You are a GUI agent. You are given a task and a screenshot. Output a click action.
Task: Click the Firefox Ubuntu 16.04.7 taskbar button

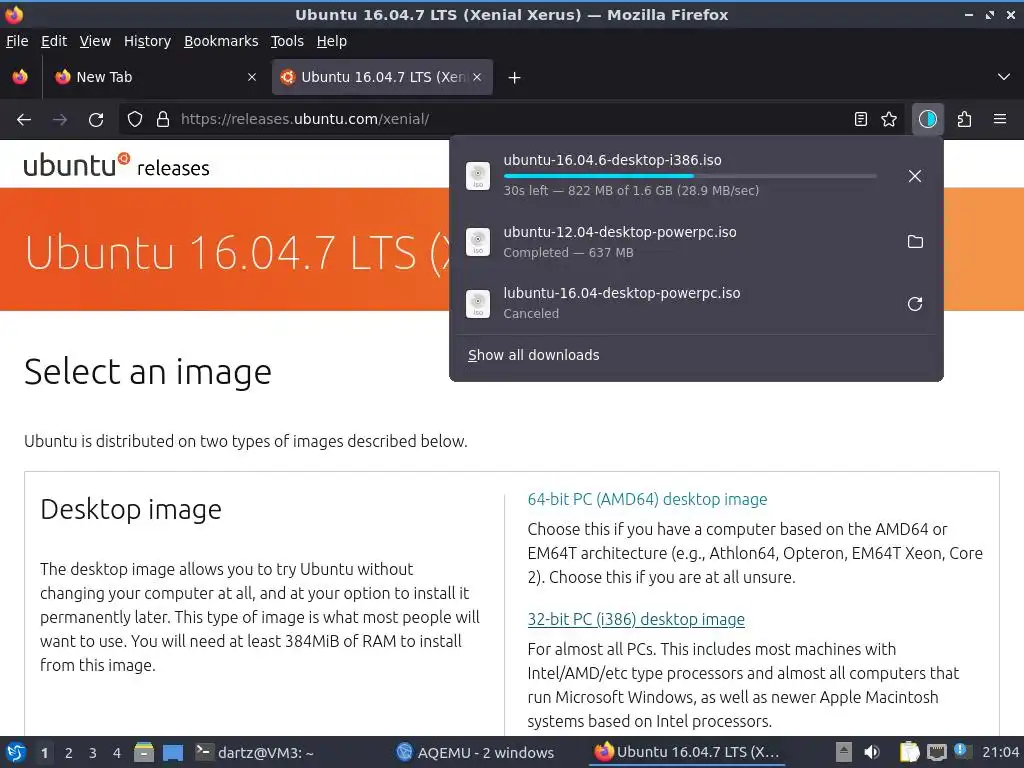tap(687, 752)
